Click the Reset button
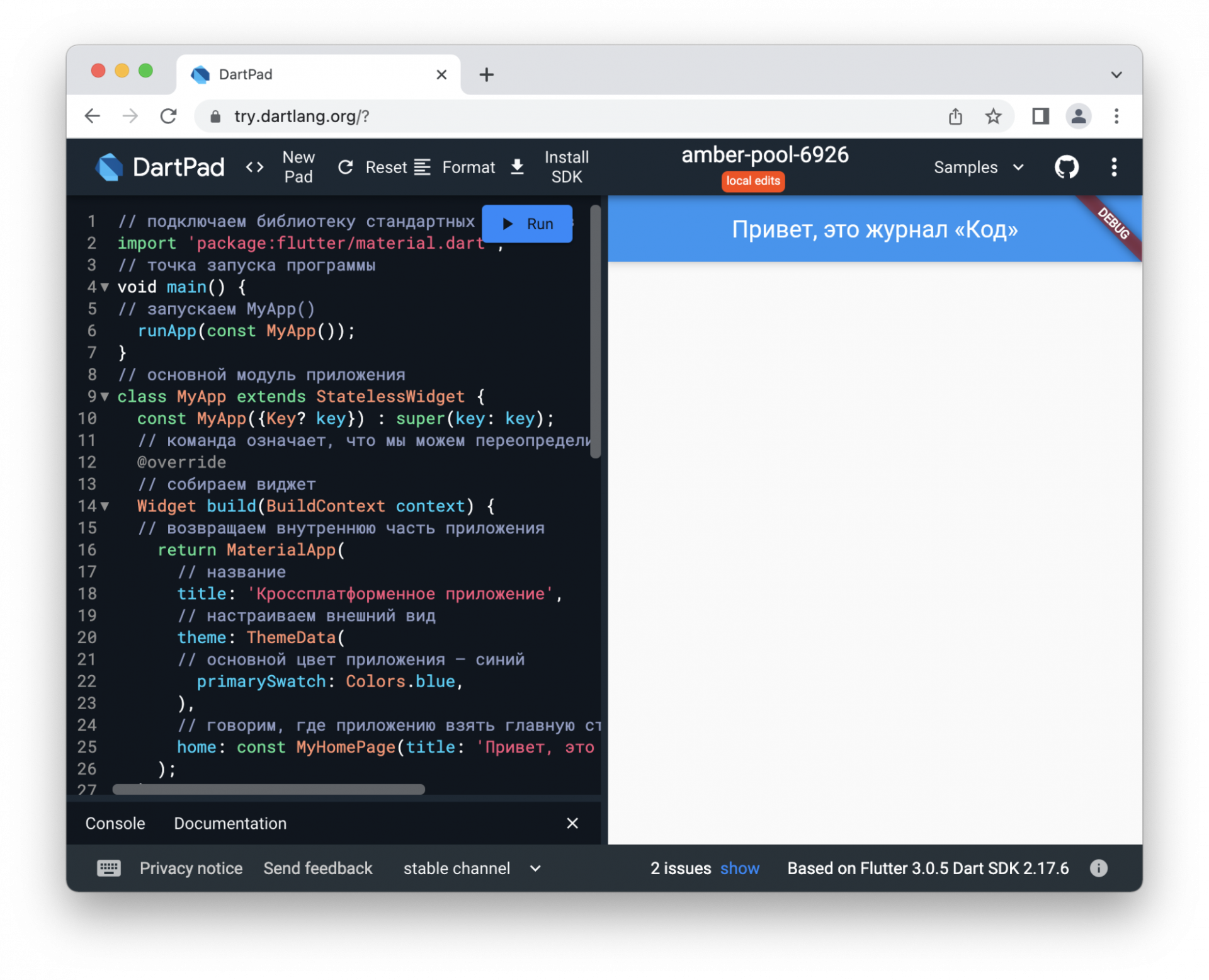The height and width of the screenshot is (980, 1209). coord(373,167)
